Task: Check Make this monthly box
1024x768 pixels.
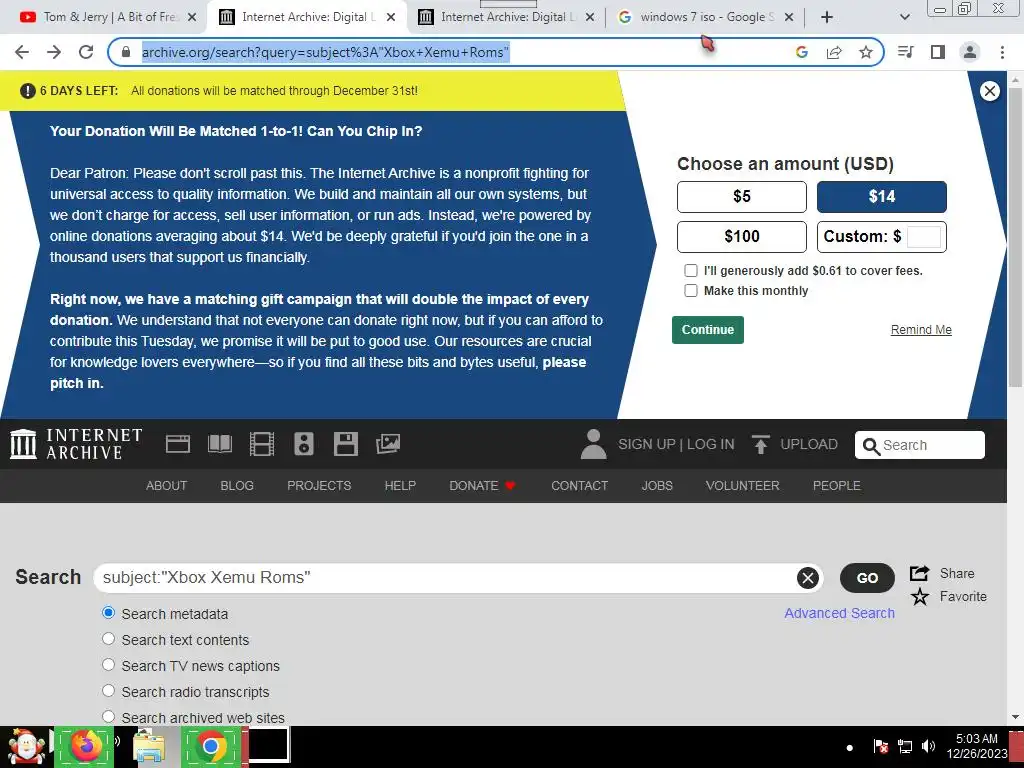Action: point(691,291)
